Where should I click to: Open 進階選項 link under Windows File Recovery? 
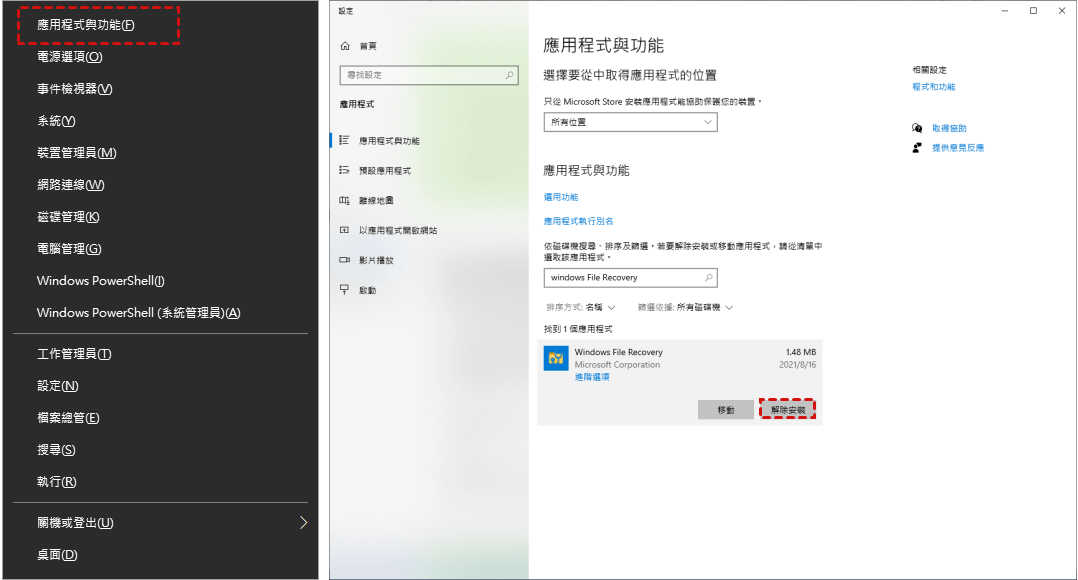pos(592,377)
